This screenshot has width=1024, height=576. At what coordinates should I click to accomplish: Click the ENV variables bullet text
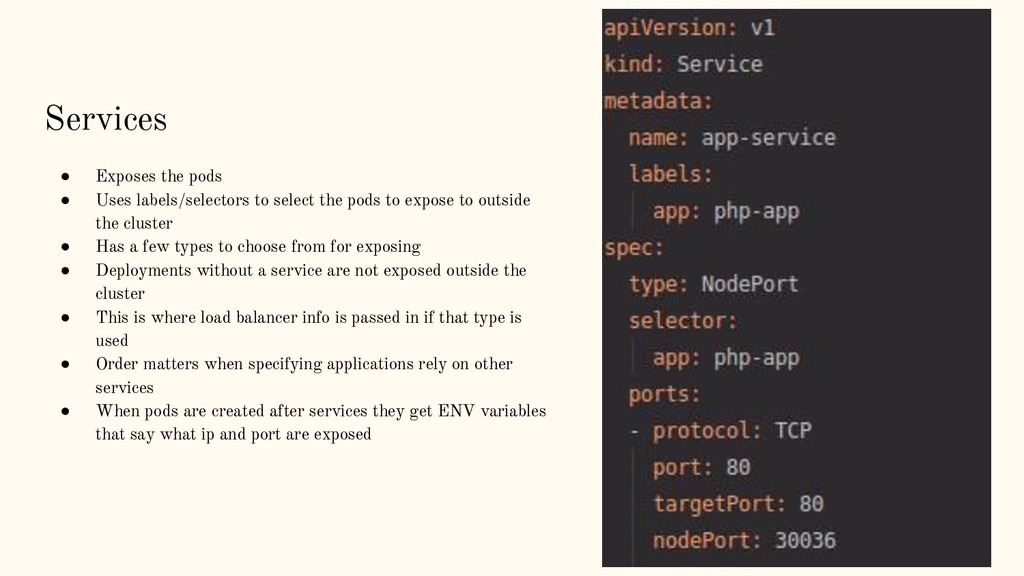[320, 411]
